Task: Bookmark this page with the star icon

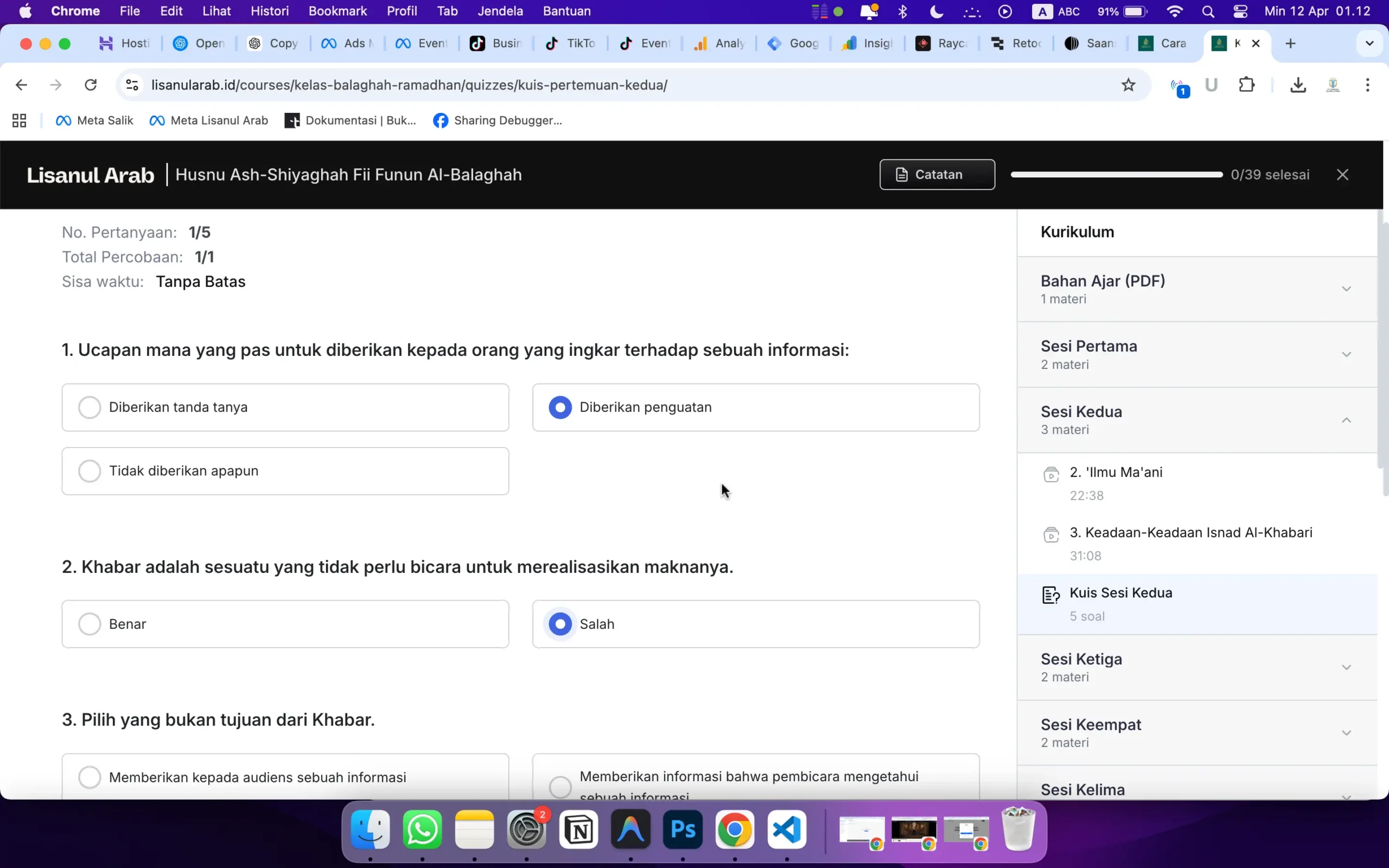Action: (1128, 85)
